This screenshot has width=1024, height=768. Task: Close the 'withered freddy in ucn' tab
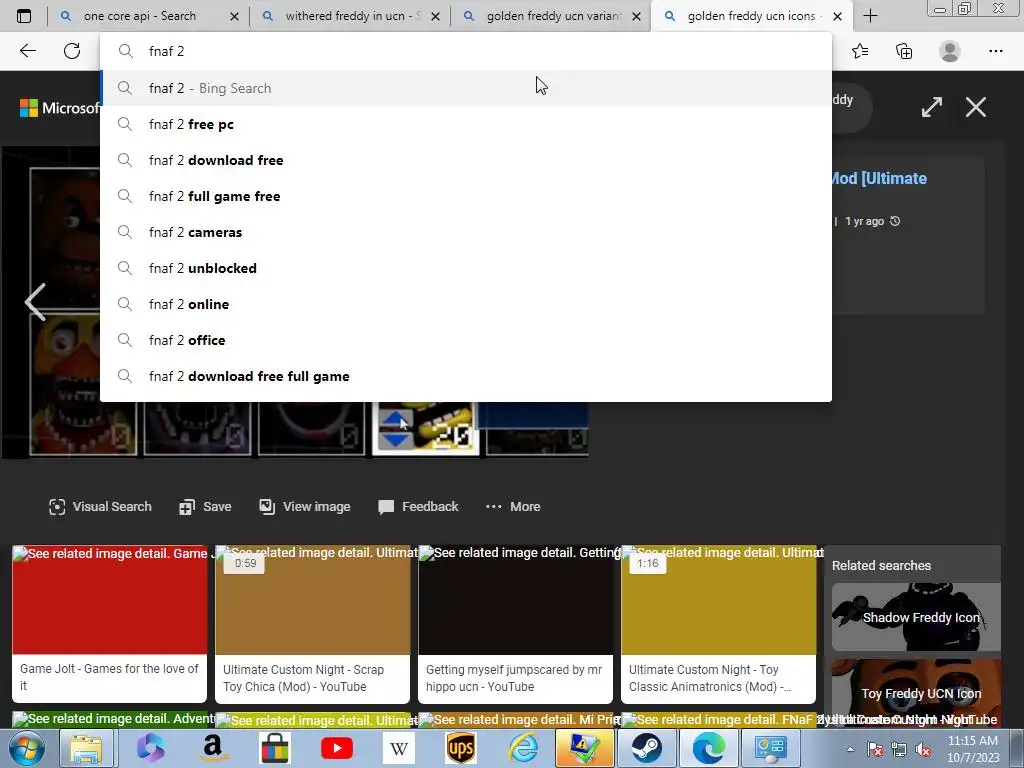436,16
